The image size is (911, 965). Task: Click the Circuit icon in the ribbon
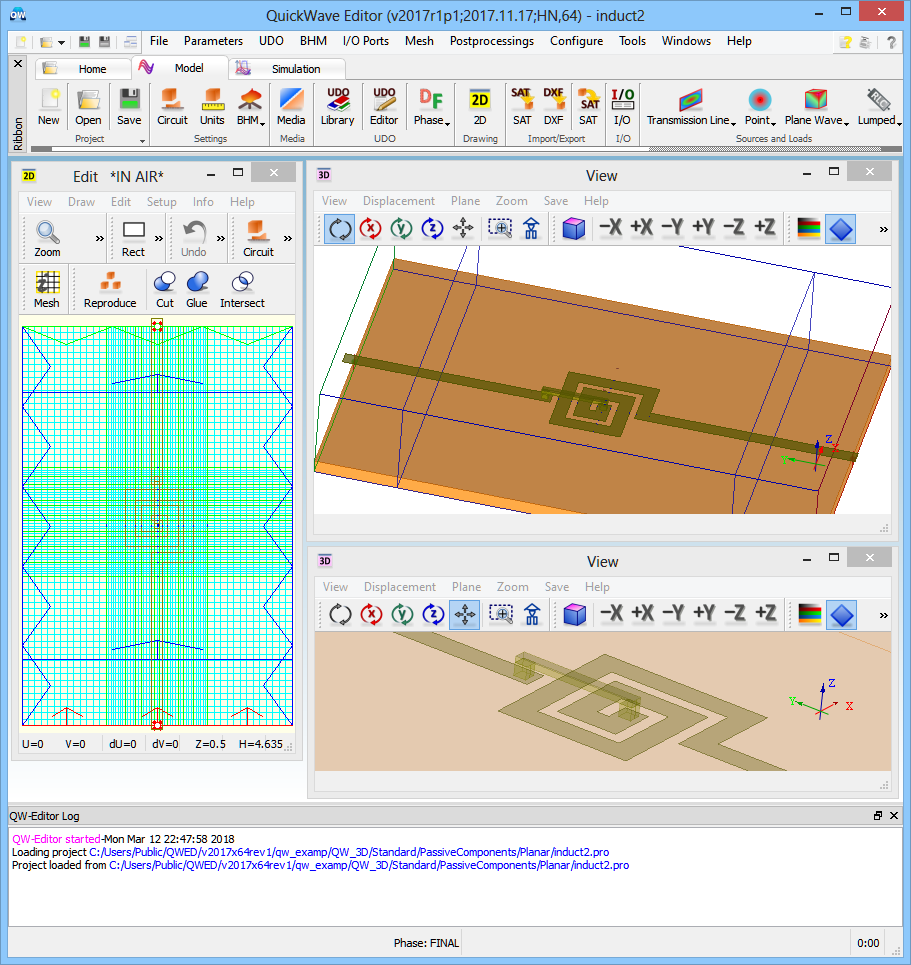(x=172, y=106)
